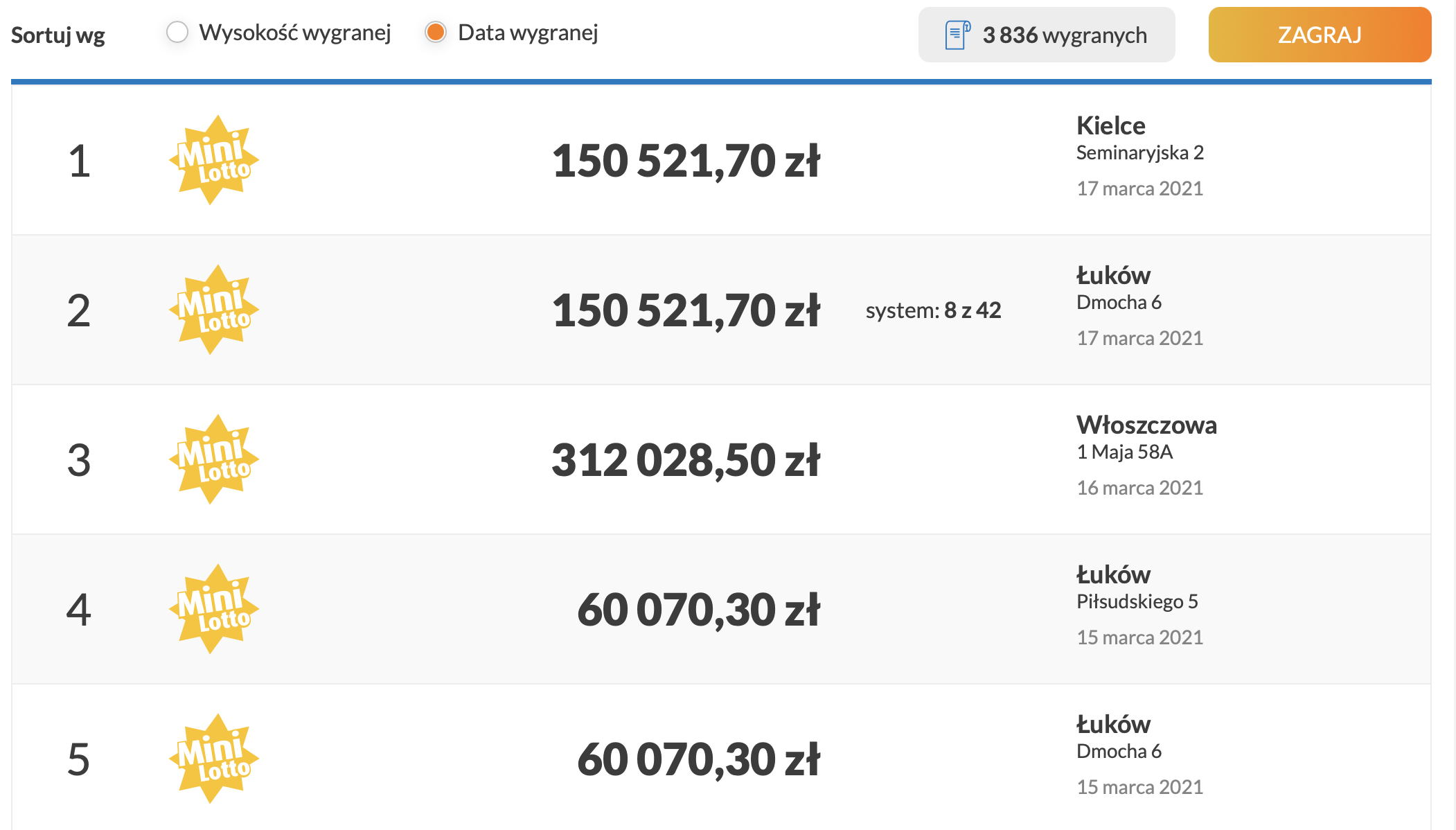Screen dimensions: 1456x830
Task: Click the Seminaryjska 2 address
Action: [1139, 152]
